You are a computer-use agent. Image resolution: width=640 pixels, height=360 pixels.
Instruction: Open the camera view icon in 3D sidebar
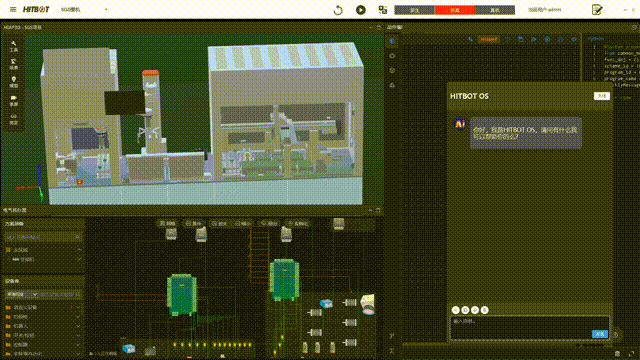[13, 100]
